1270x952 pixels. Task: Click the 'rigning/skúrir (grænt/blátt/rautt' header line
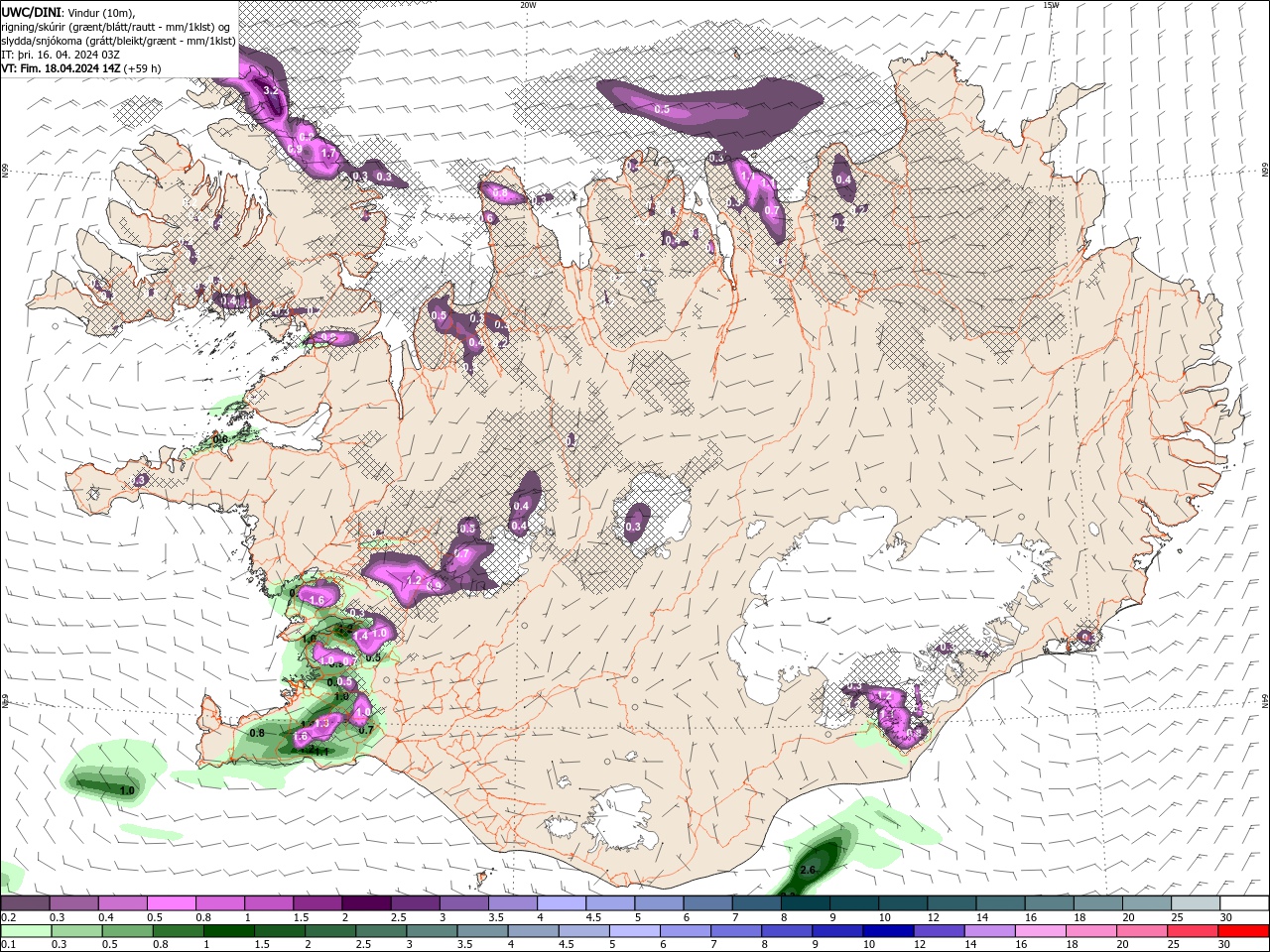(x=117, y=27)
